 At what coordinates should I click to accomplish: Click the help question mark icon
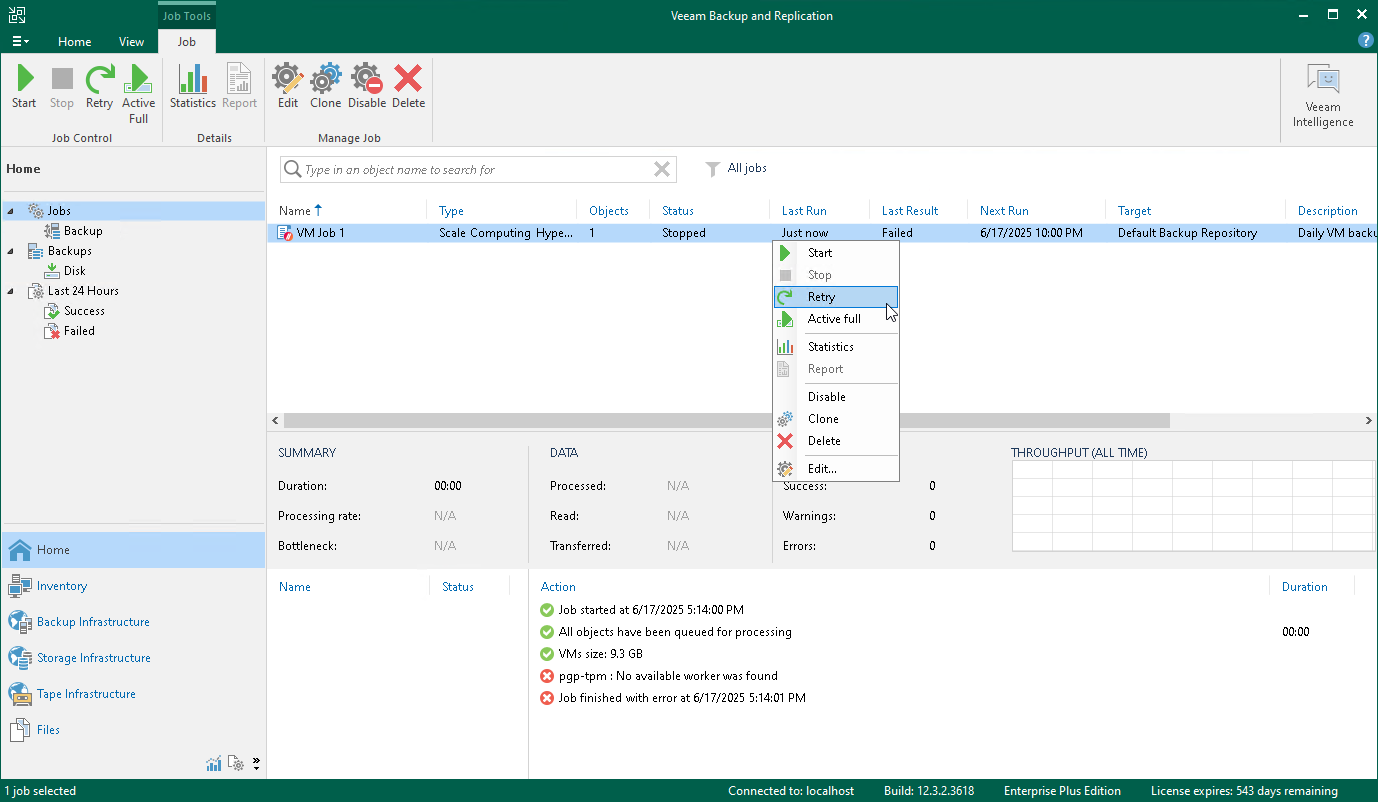point(1365,41)
